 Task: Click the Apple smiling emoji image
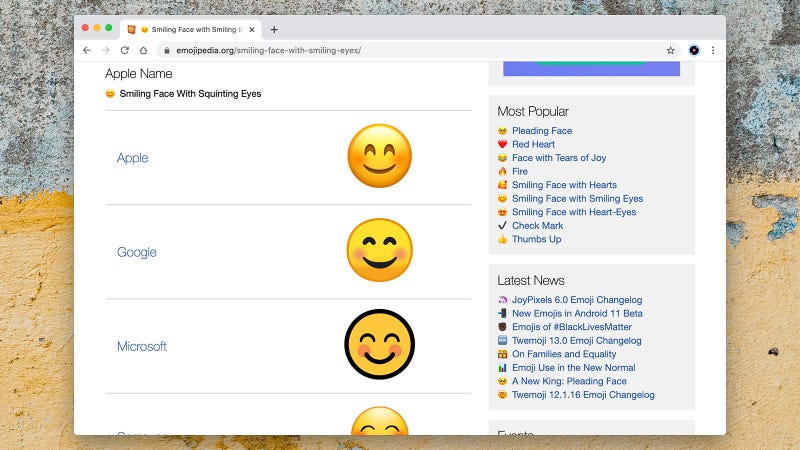click(380, 156)
